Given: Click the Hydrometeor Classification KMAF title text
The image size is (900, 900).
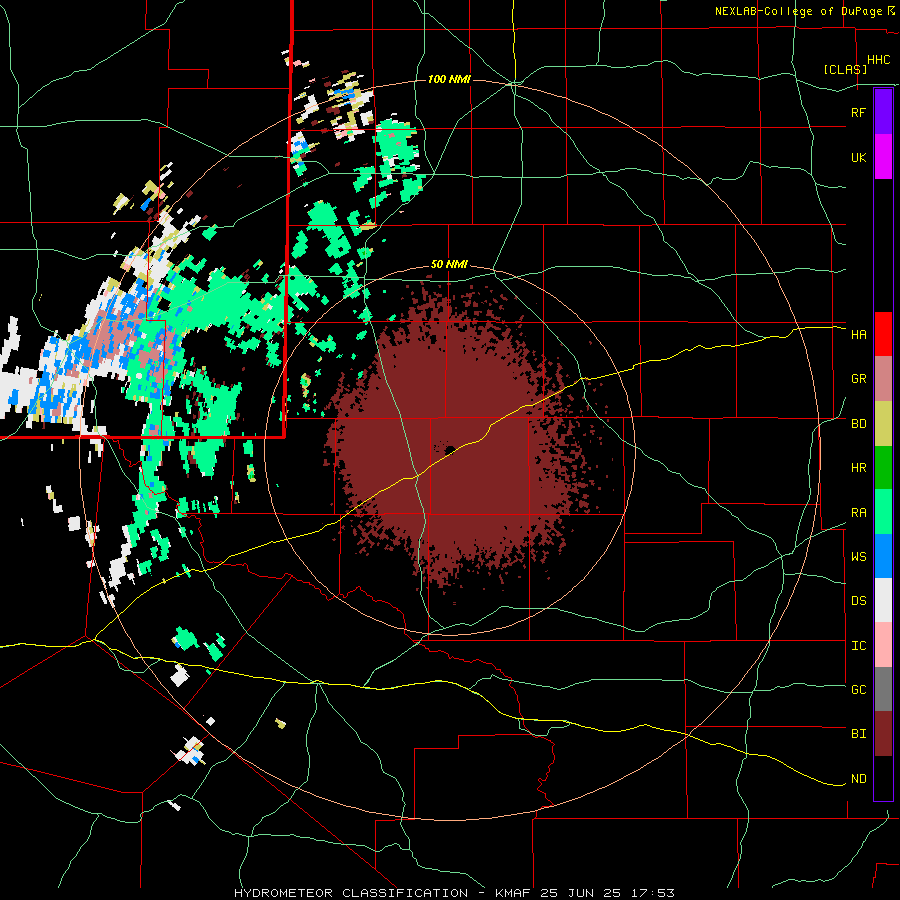Looking at the screenshot, I should point(454,893).
